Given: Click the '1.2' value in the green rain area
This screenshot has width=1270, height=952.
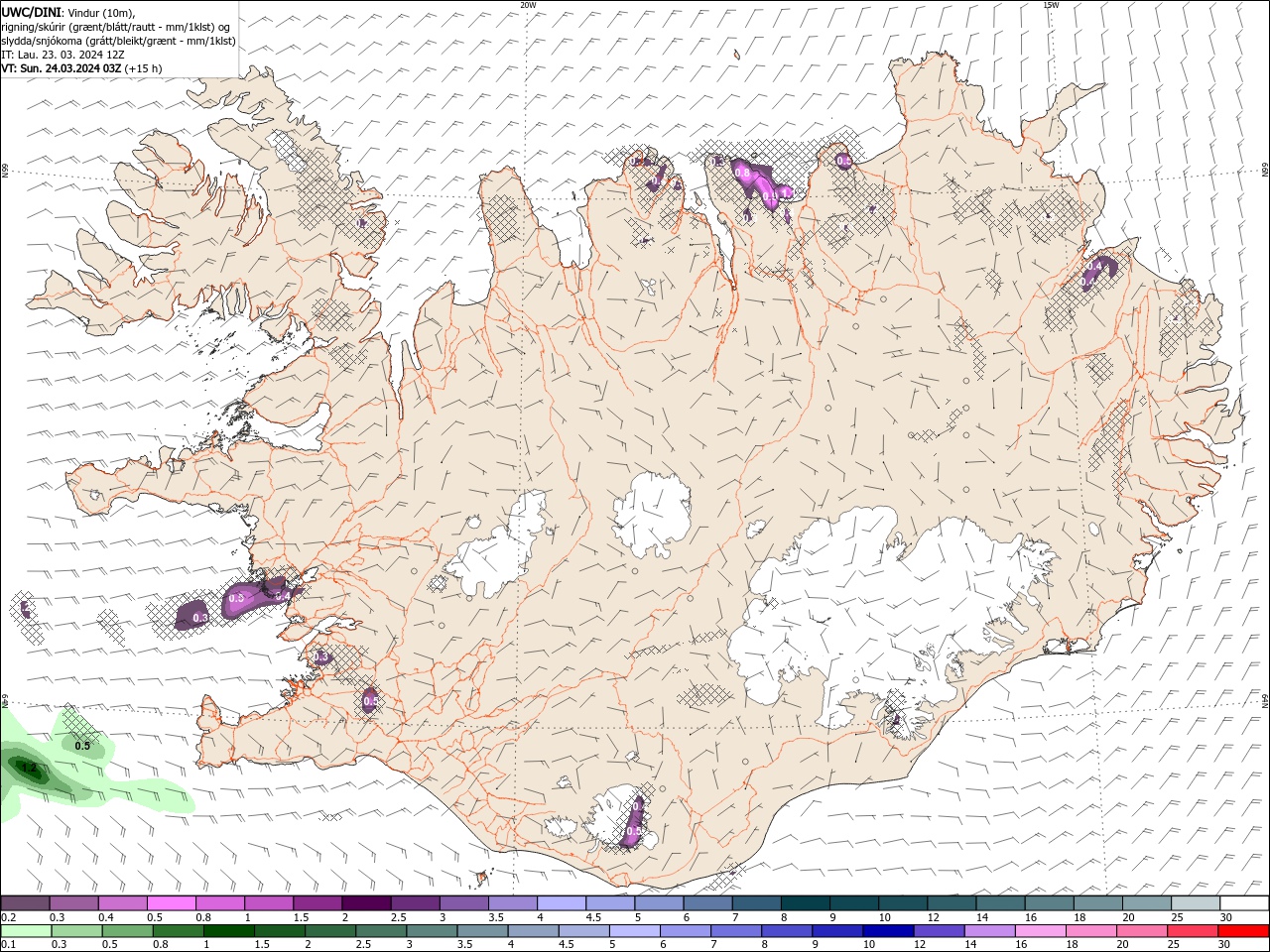Looking at the screenshot, I should (28, 768).
